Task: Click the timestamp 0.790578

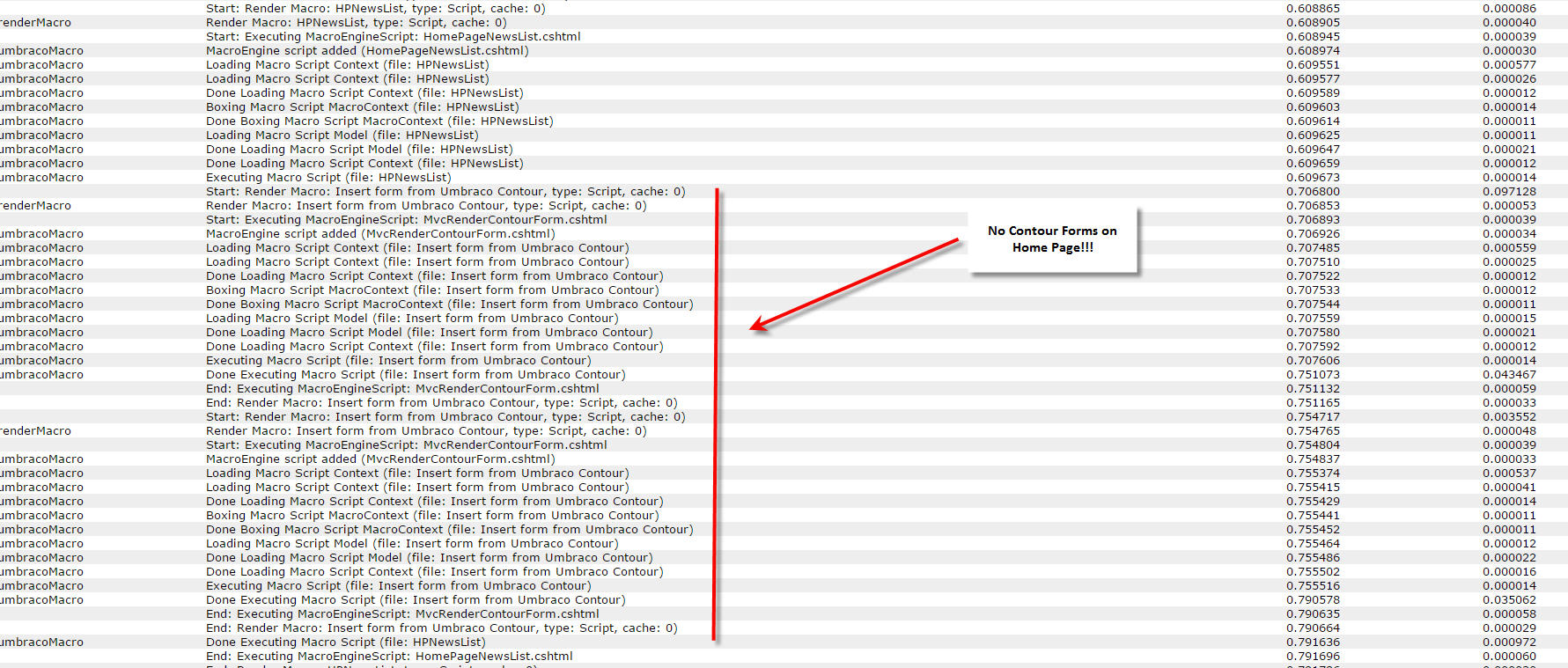Action: pyautogui.click(x=1313, y=600)
